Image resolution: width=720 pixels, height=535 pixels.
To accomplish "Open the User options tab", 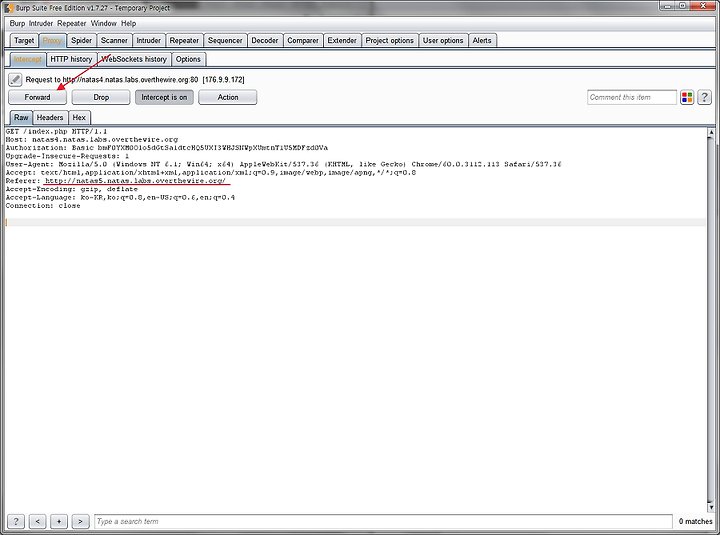I will point(443,40).
